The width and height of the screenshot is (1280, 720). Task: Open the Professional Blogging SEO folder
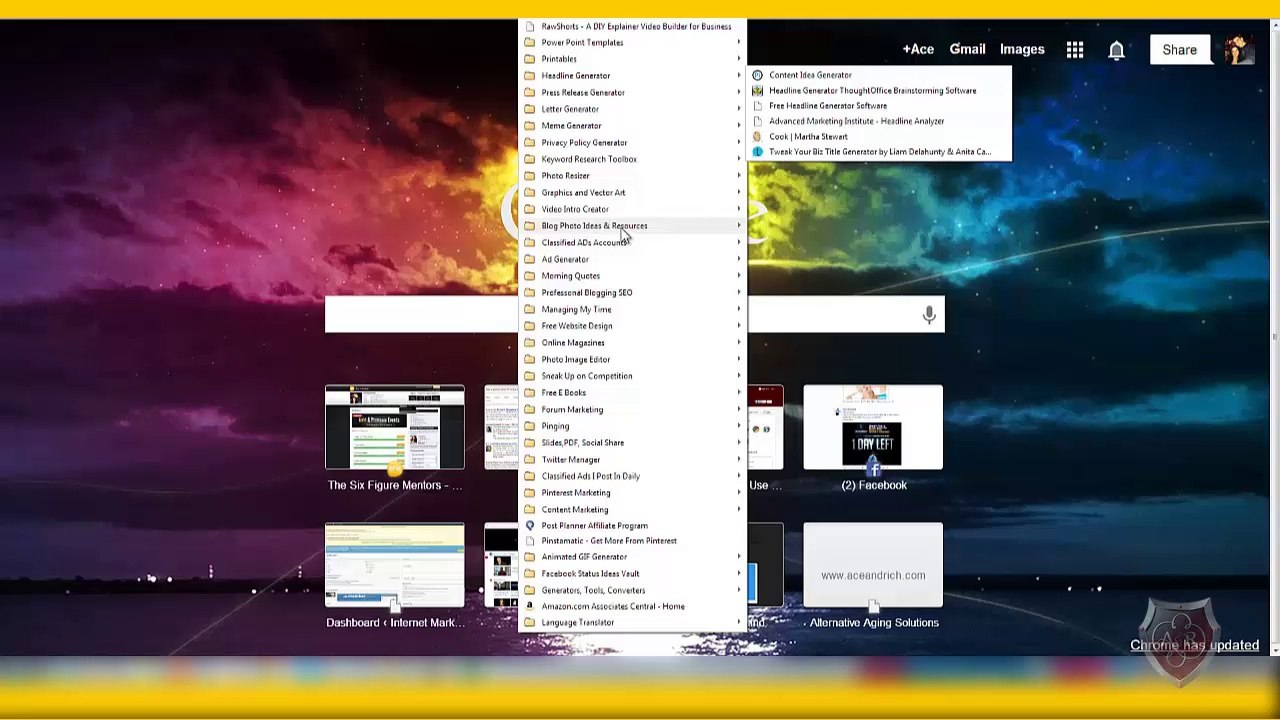click(x=632, y=293)
